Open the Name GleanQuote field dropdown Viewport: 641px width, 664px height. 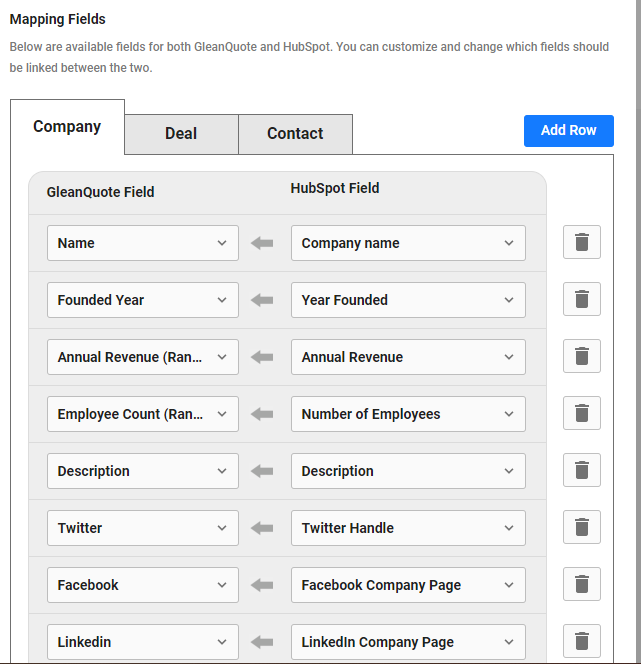coord(143,243)
